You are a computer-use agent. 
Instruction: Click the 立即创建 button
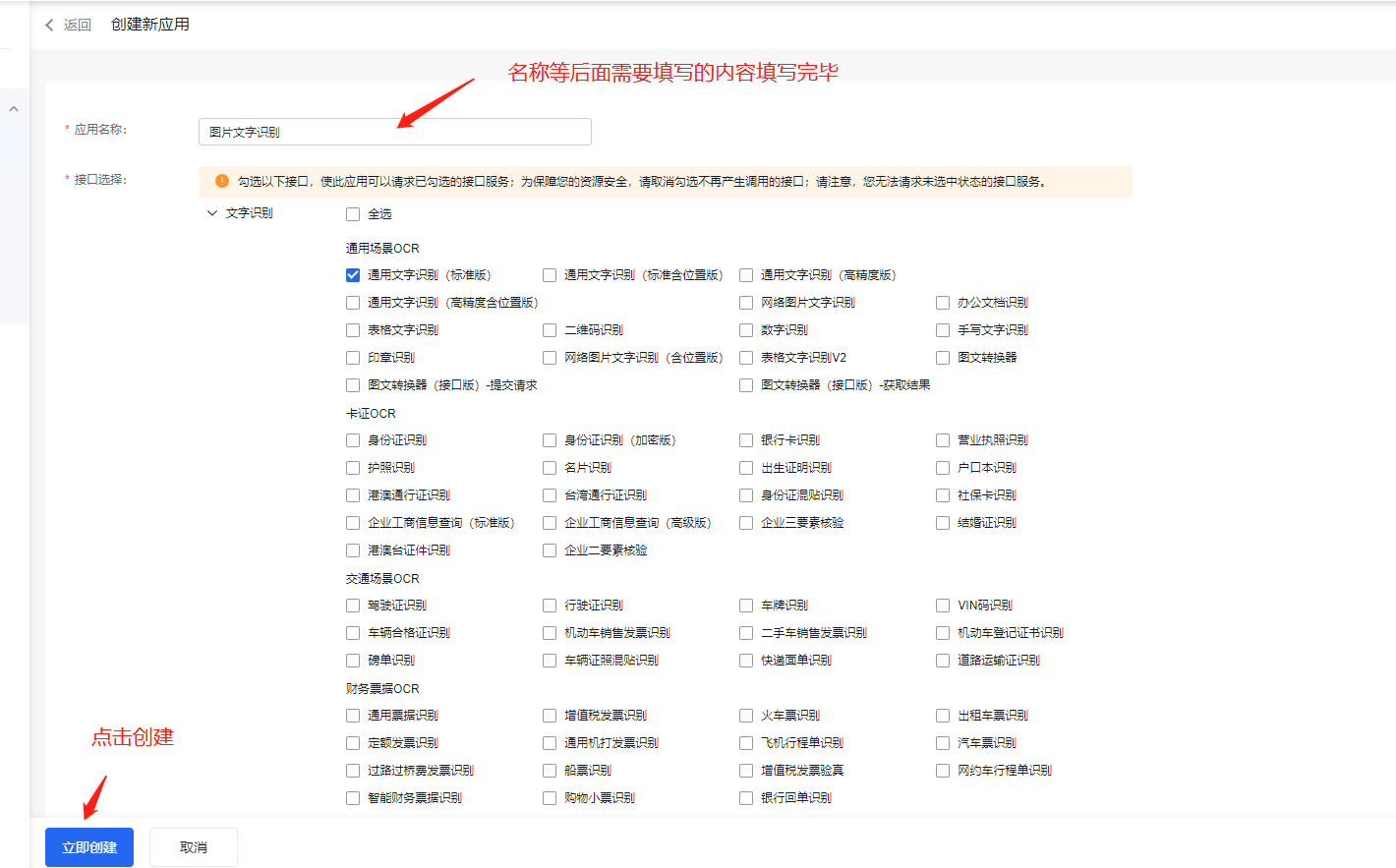(x=89, y=847)
